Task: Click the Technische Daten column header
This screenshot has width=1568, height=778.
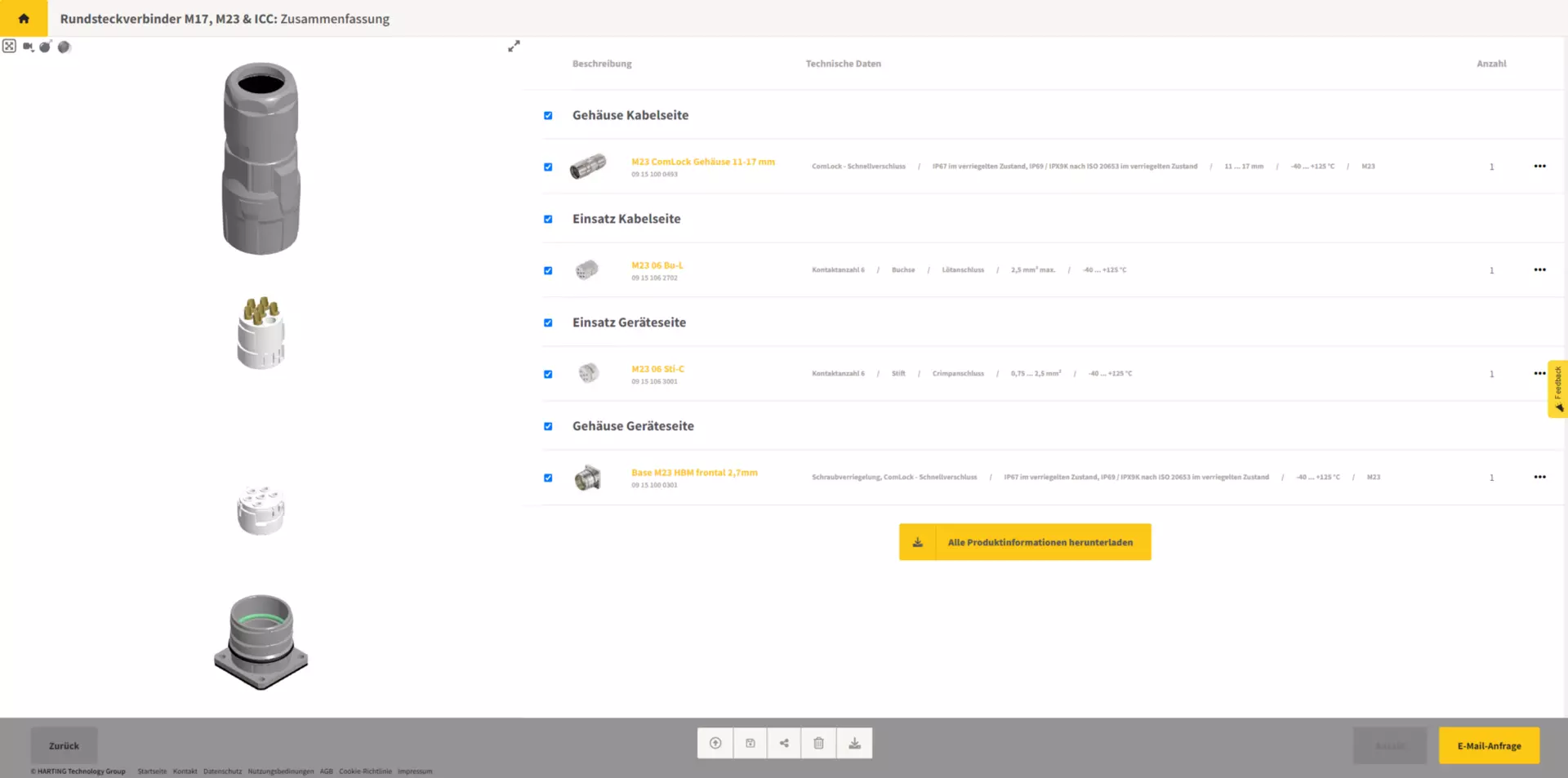Action: [x=843, y=64]
